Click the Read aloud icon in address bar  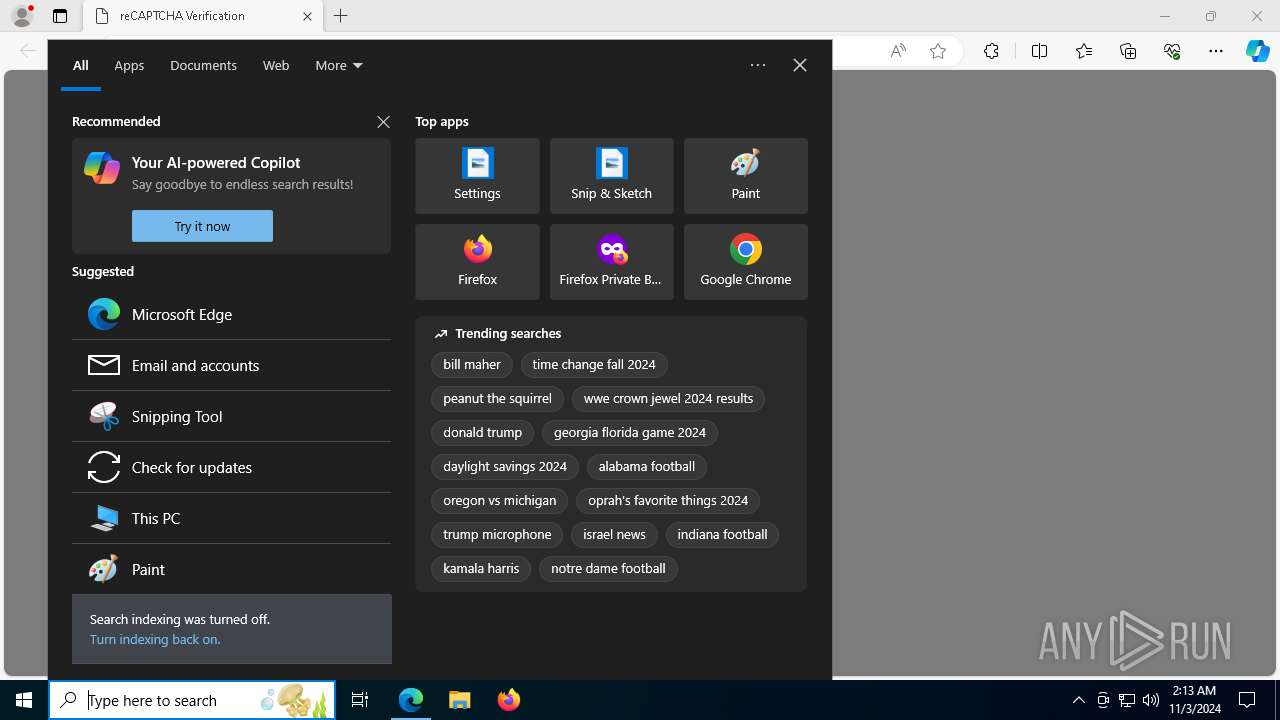point(898,51)
